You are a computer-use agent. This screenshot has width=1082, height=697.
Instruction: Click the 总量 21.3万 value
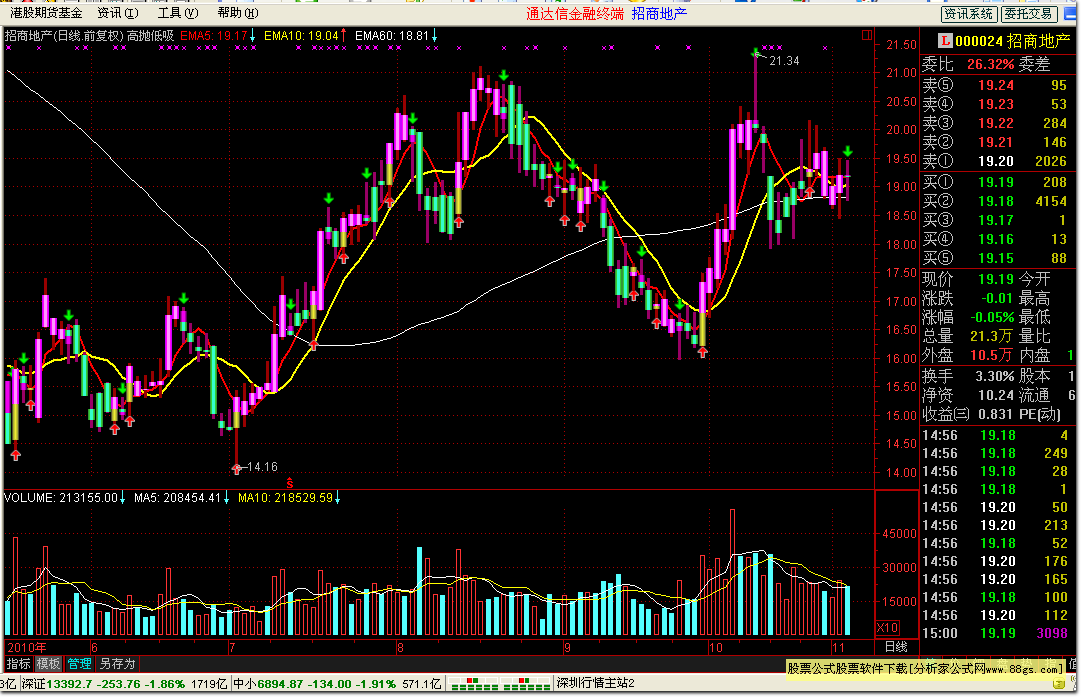[992, 336]
